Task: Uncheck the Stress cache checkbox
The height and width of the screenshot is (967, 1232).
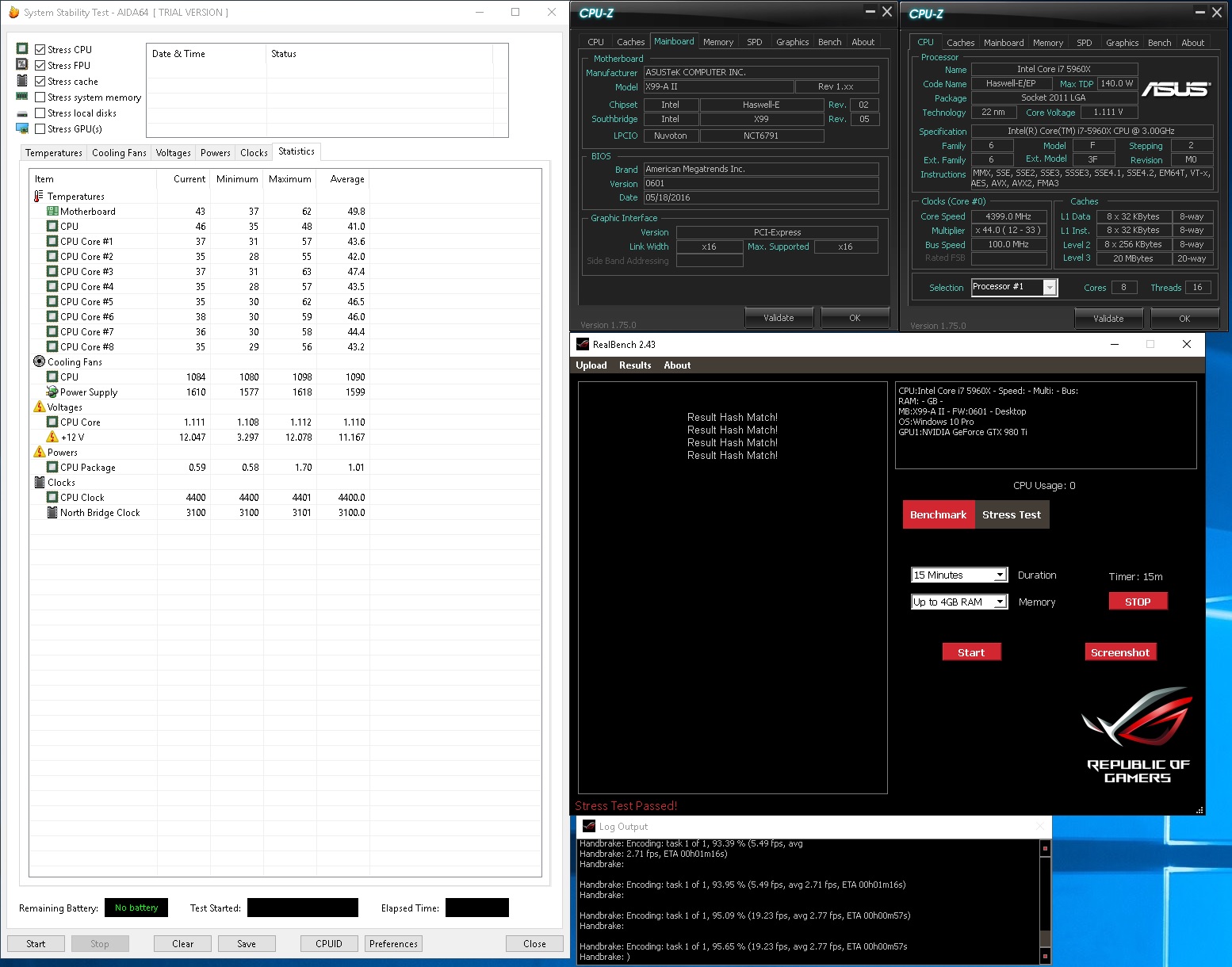Action: (40, 81)
